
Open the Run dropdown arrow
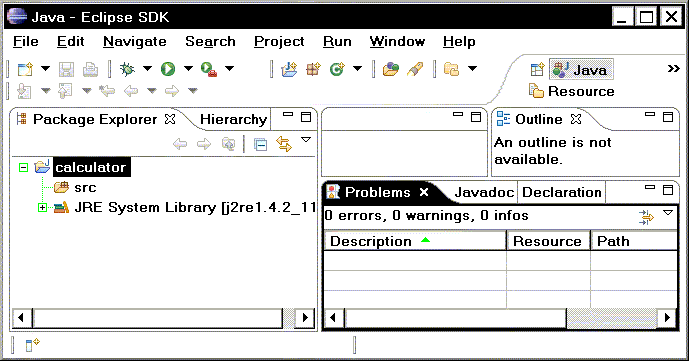click(188, 69)
